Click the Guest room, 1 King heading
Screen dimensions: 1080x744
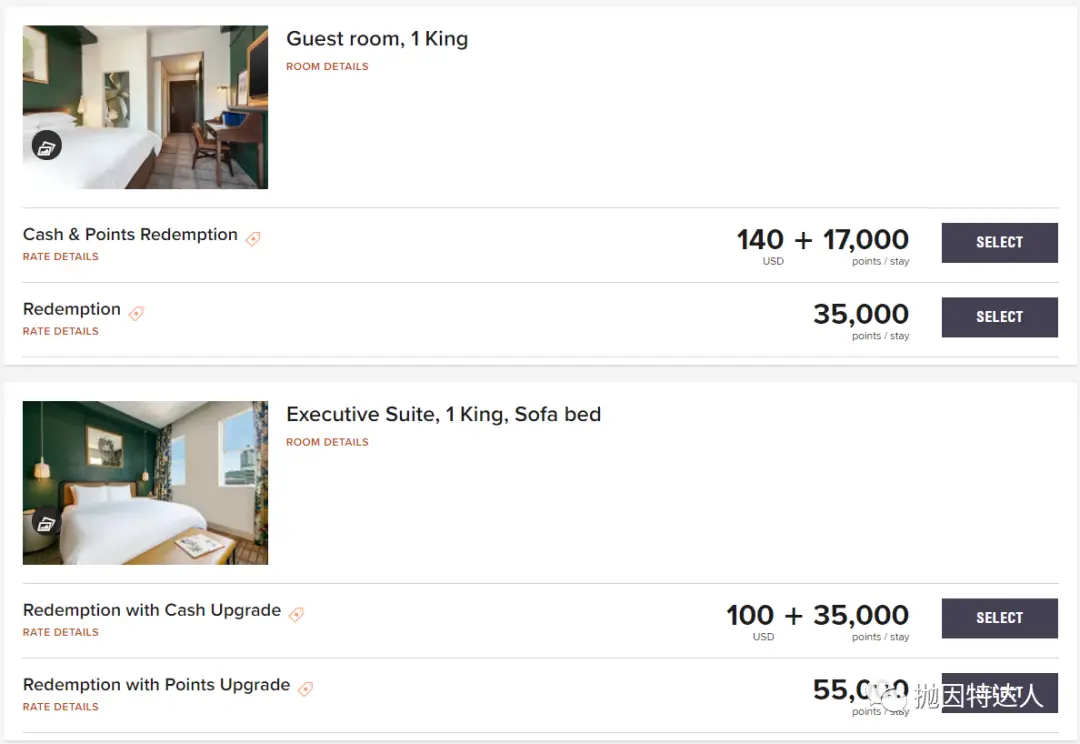point(377,39)
